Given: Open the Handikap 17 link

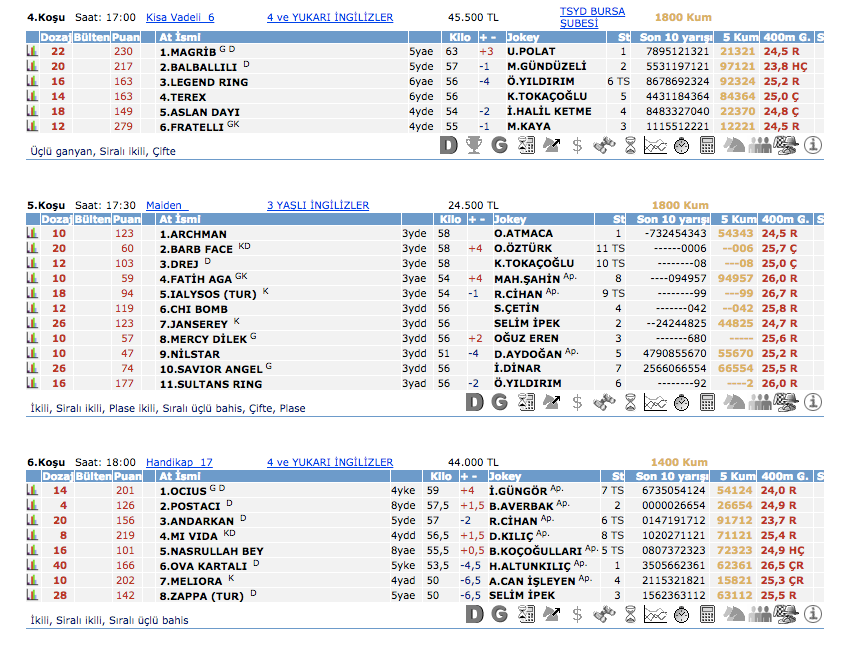Looking at the screenshot, I should 179,462.
